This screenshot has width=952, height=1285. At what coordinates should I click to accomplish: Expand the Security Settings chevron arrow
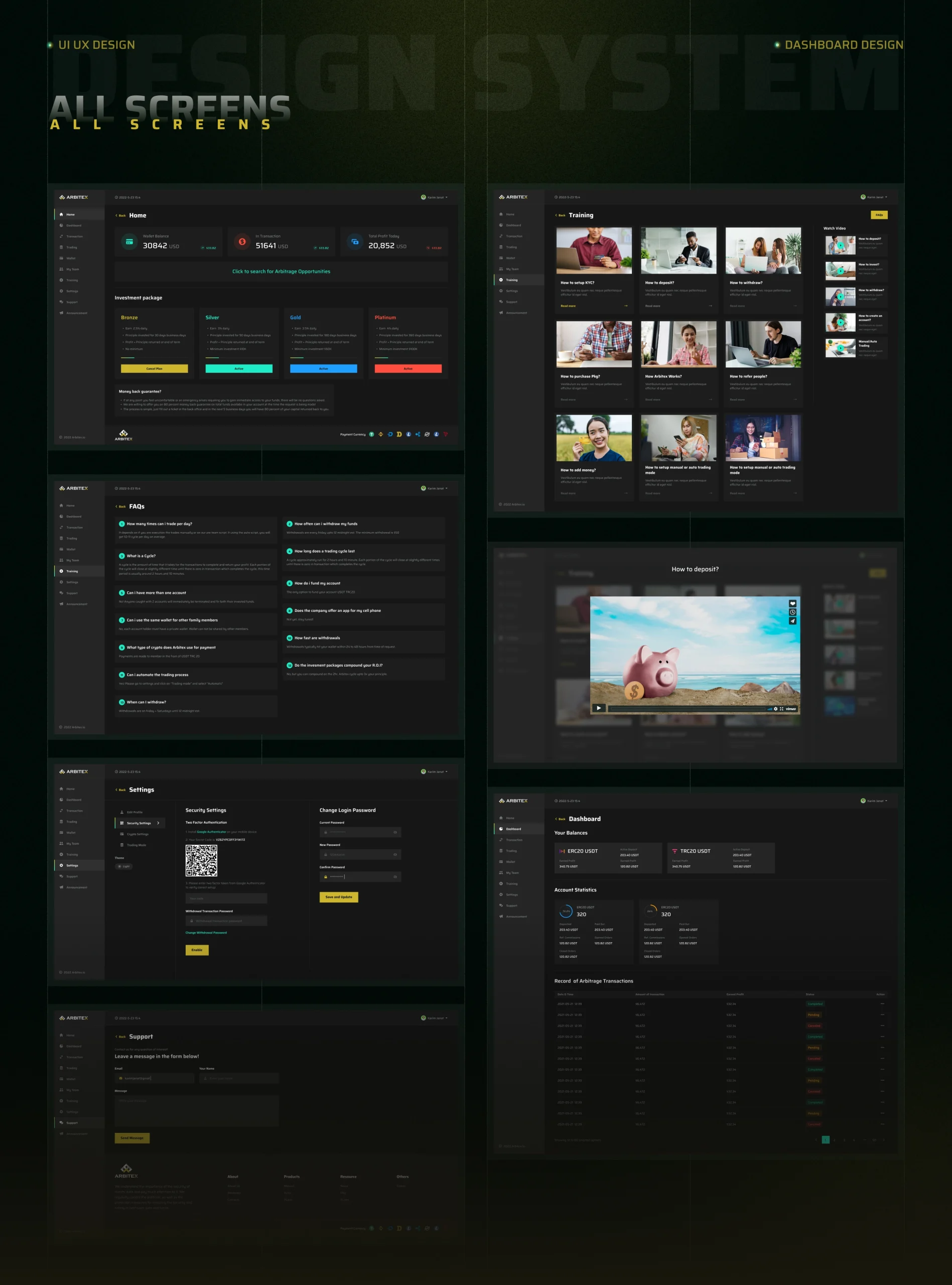click(159, 823)
